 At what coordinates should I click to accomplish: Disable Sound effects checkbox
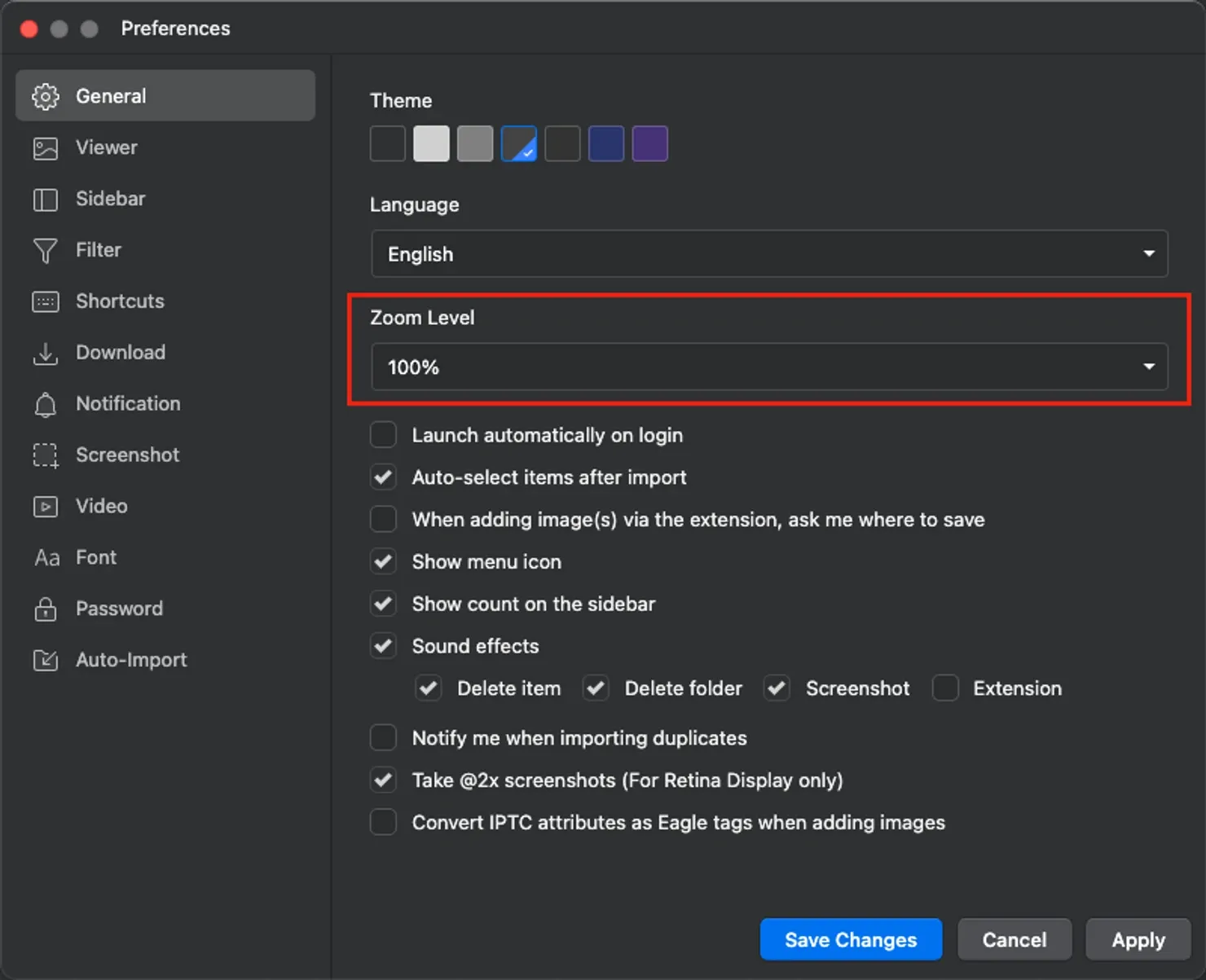pyautogui.click(x=384, y=647)
